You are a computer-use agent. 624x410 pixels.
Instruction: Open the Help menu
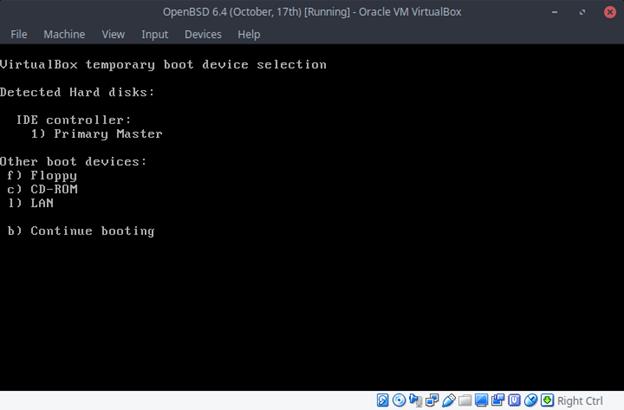[249, 34]
